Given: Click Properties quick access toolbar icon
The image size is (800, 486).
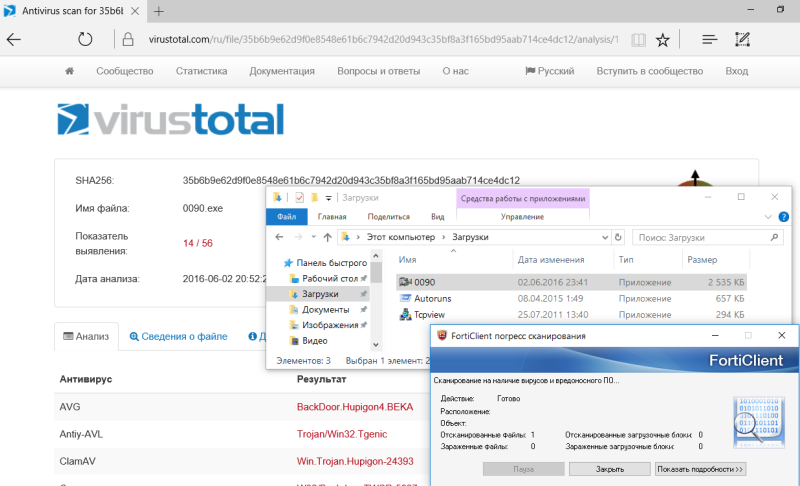Looking at the screenshot, I should [299, 197].
